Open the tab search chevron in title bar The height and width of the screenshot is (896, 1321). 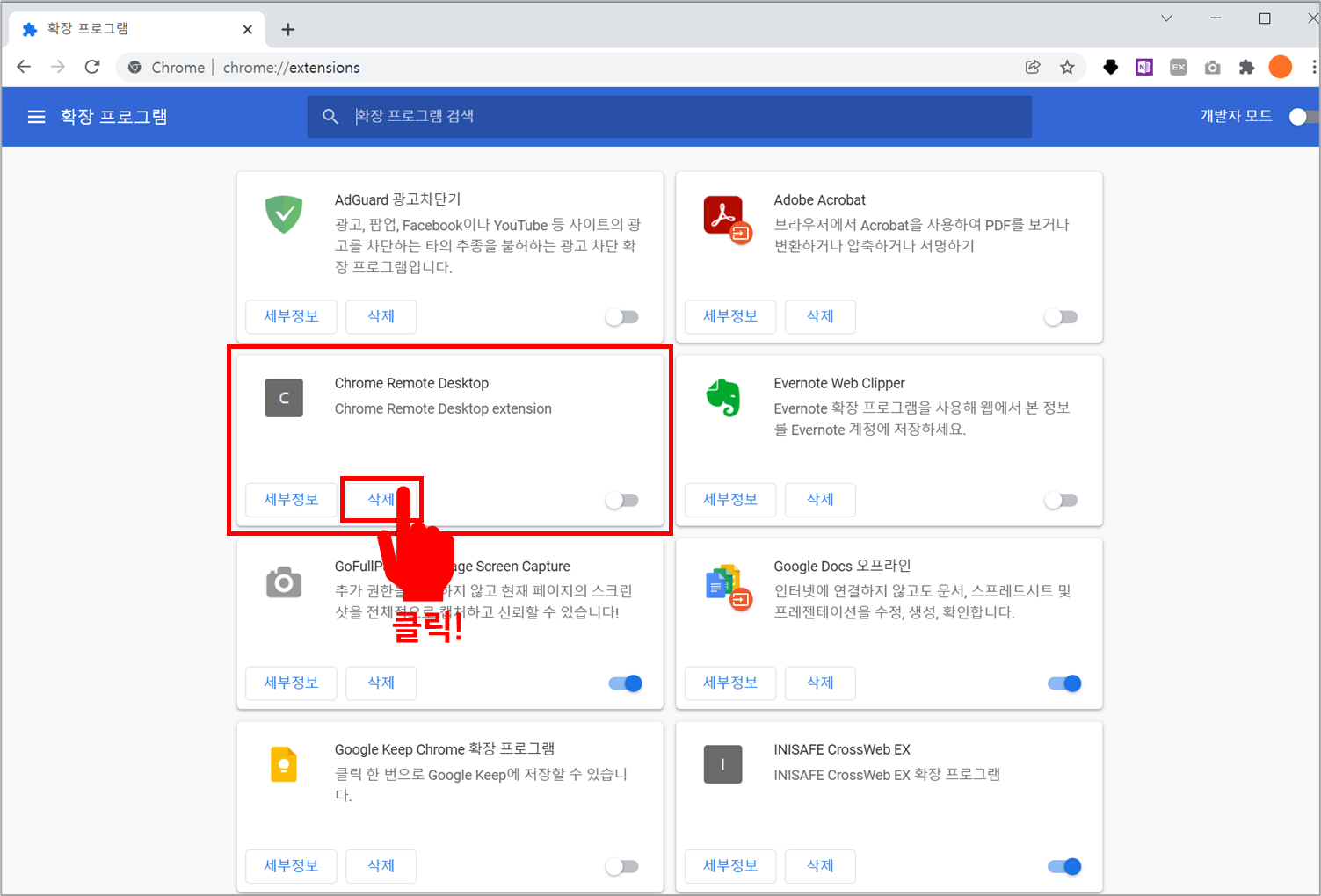[x=1166, y=18]
